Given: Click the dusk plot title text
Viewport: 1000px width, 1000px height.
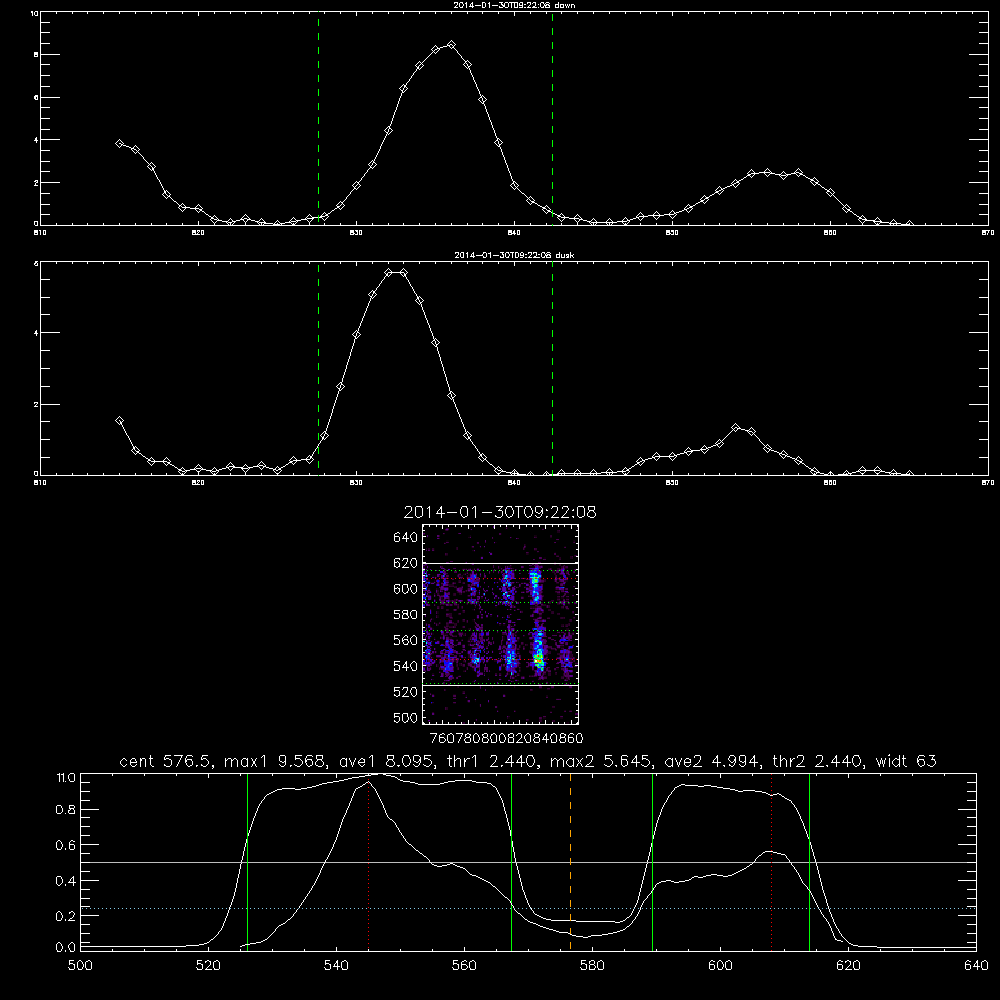Looking at the screenshot, I should (x=514, y=255).
